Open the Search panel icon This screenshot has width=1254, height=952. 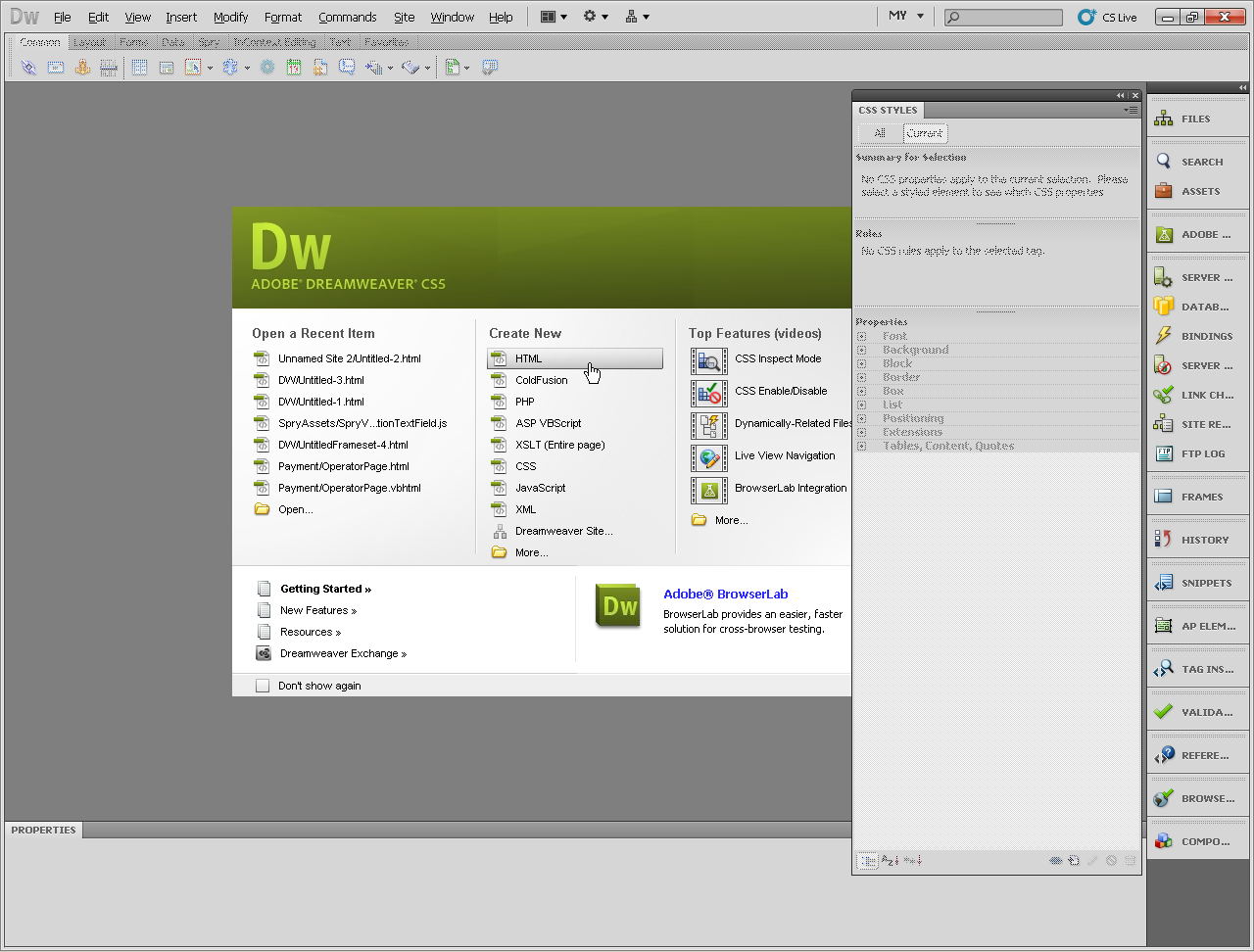point(1164,162)
